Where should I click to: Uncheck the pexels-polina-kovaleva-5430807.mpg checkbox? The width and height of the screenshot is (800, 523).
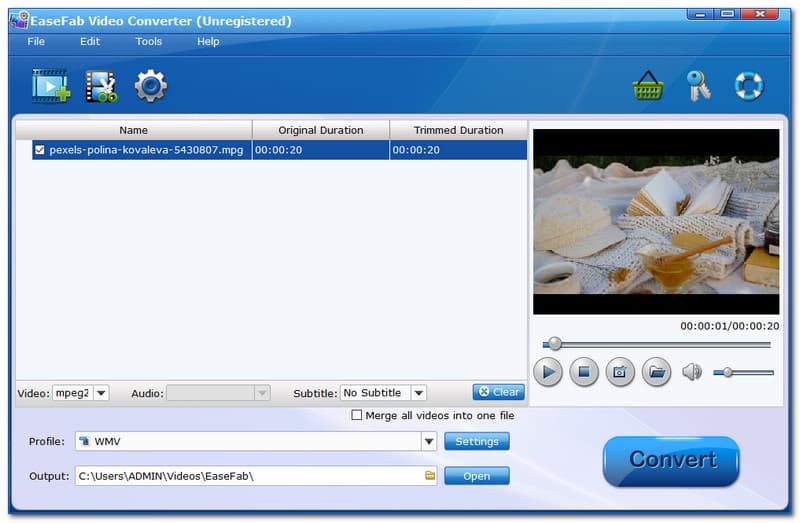(40, 150)
